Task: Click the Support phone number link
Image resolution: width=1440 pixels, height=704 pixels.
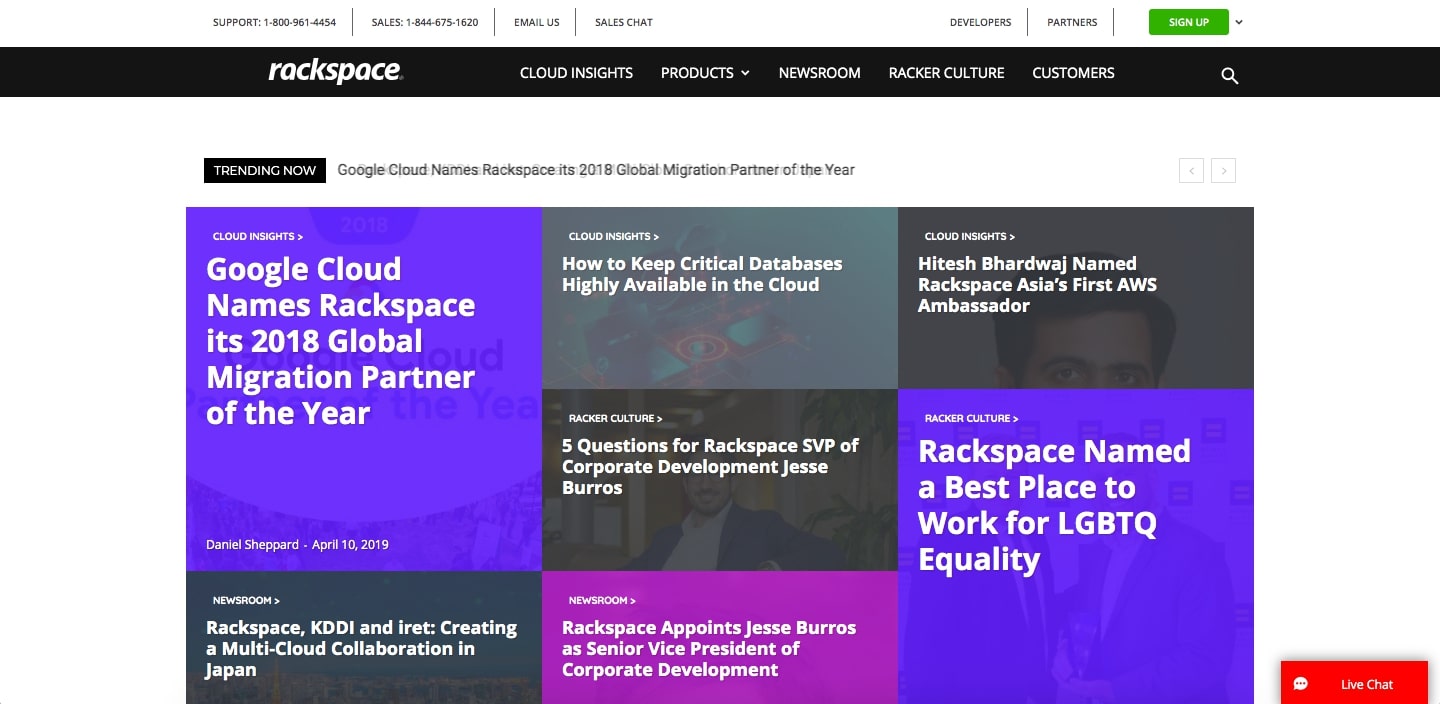Action: coord(274,22)
